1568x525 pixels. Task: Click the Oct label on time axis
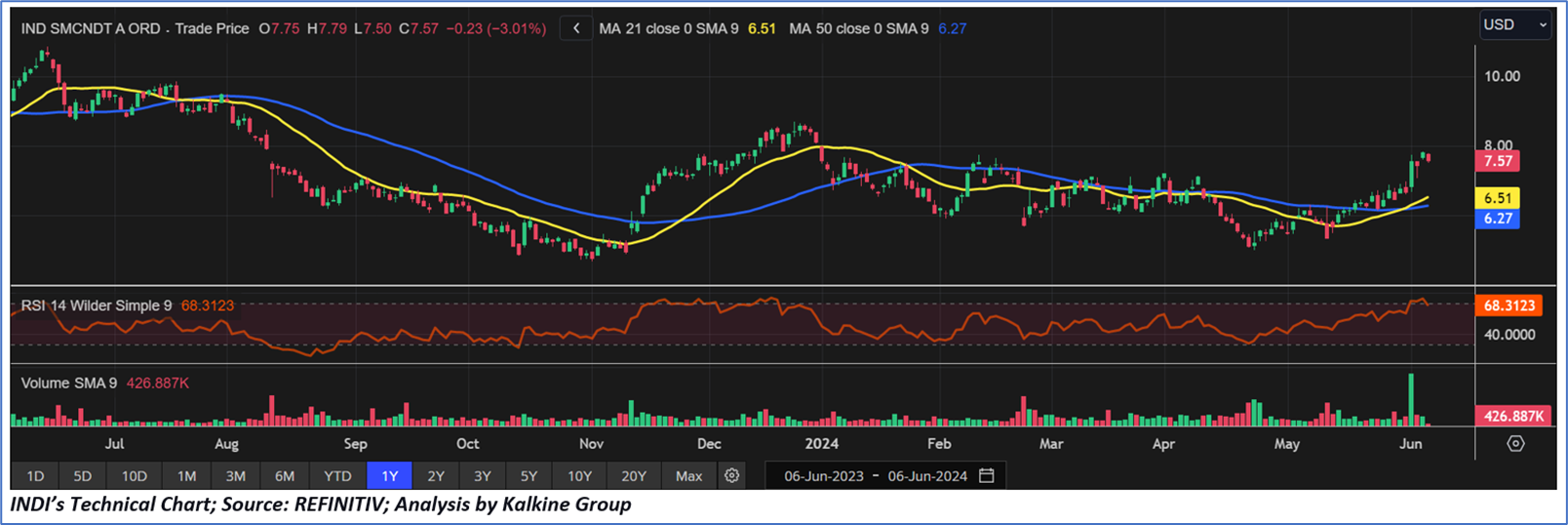(x=467, y=443)
